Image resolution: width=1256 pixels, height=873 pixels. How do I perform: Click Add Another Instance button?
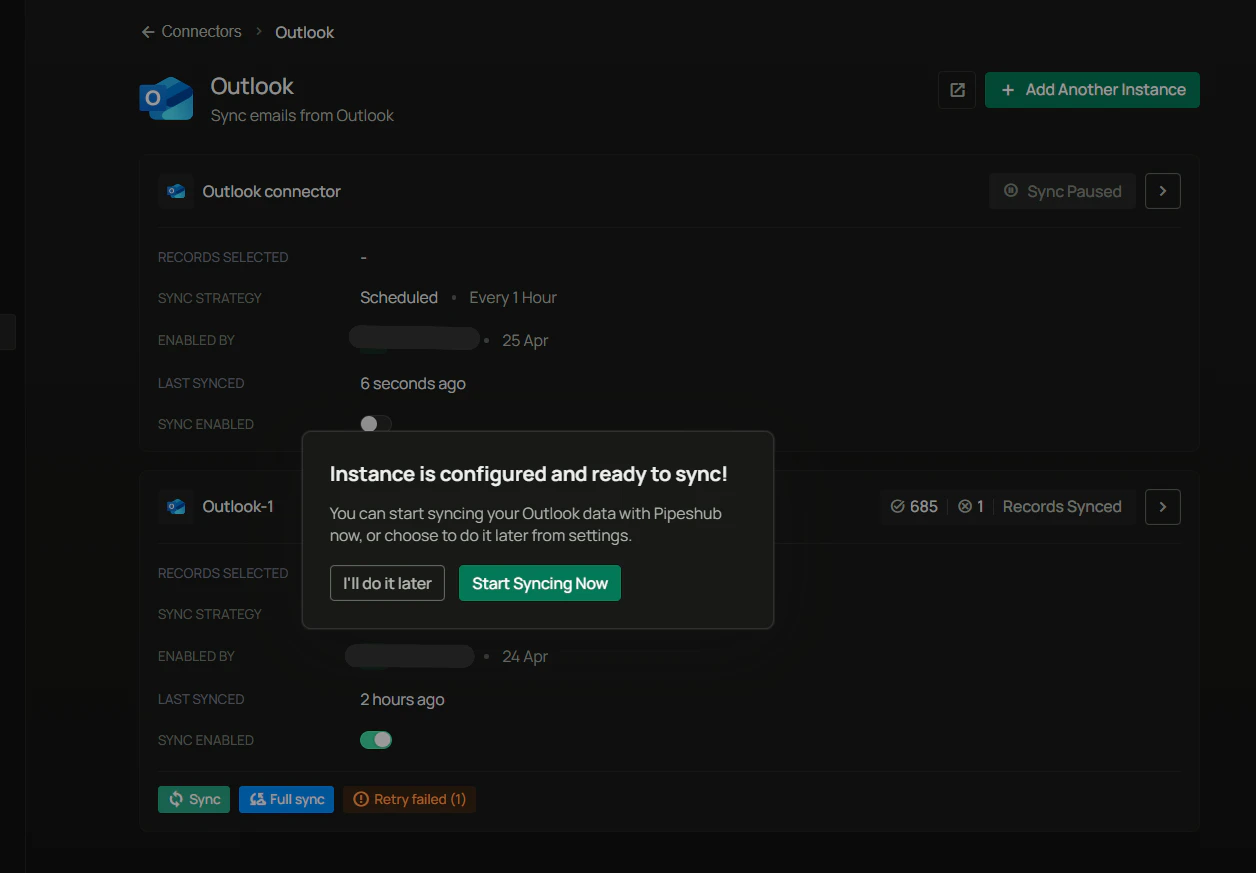coord(1092,90)
